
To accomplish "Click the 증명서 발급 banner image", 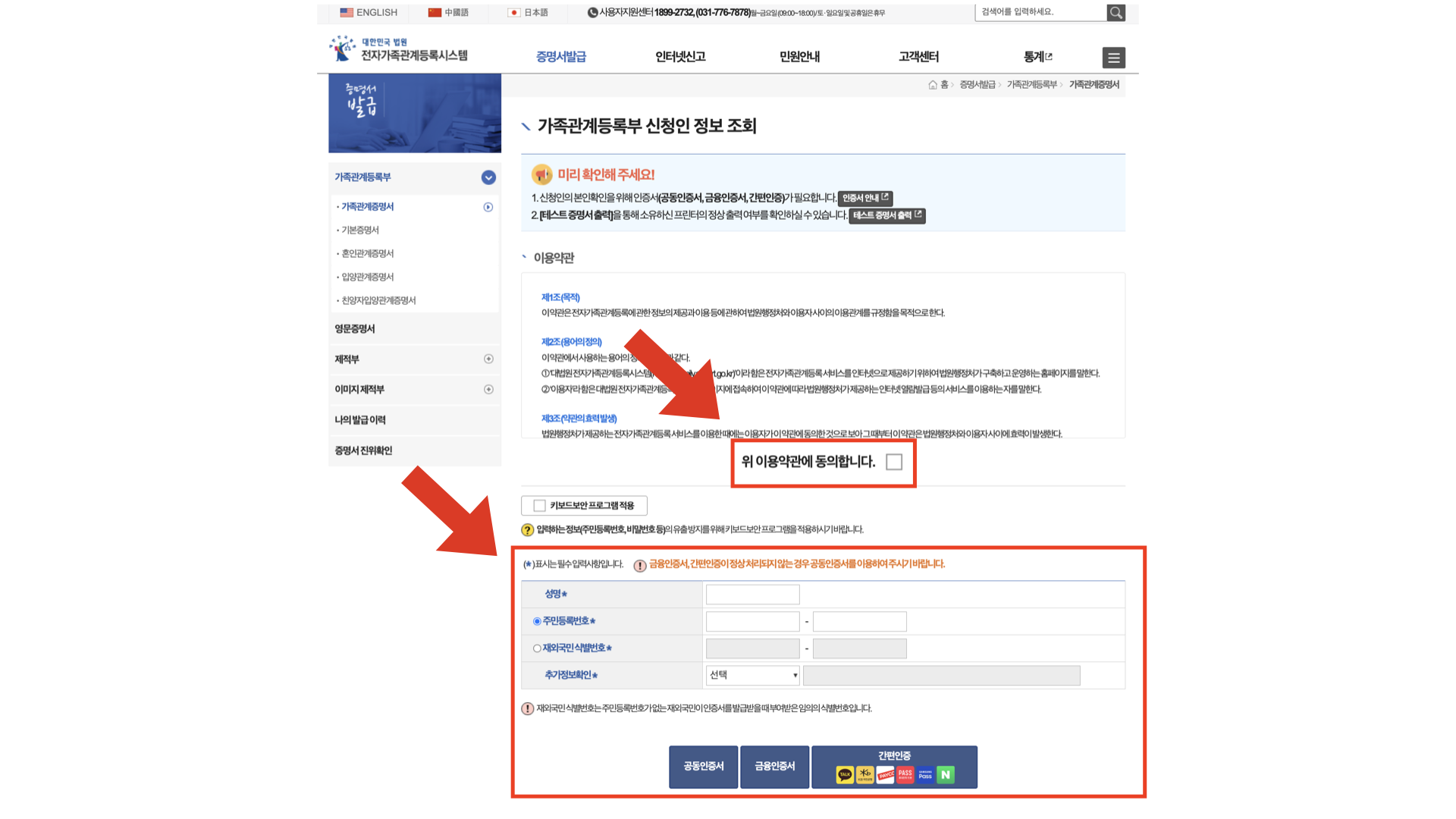I will pos(415,113).
